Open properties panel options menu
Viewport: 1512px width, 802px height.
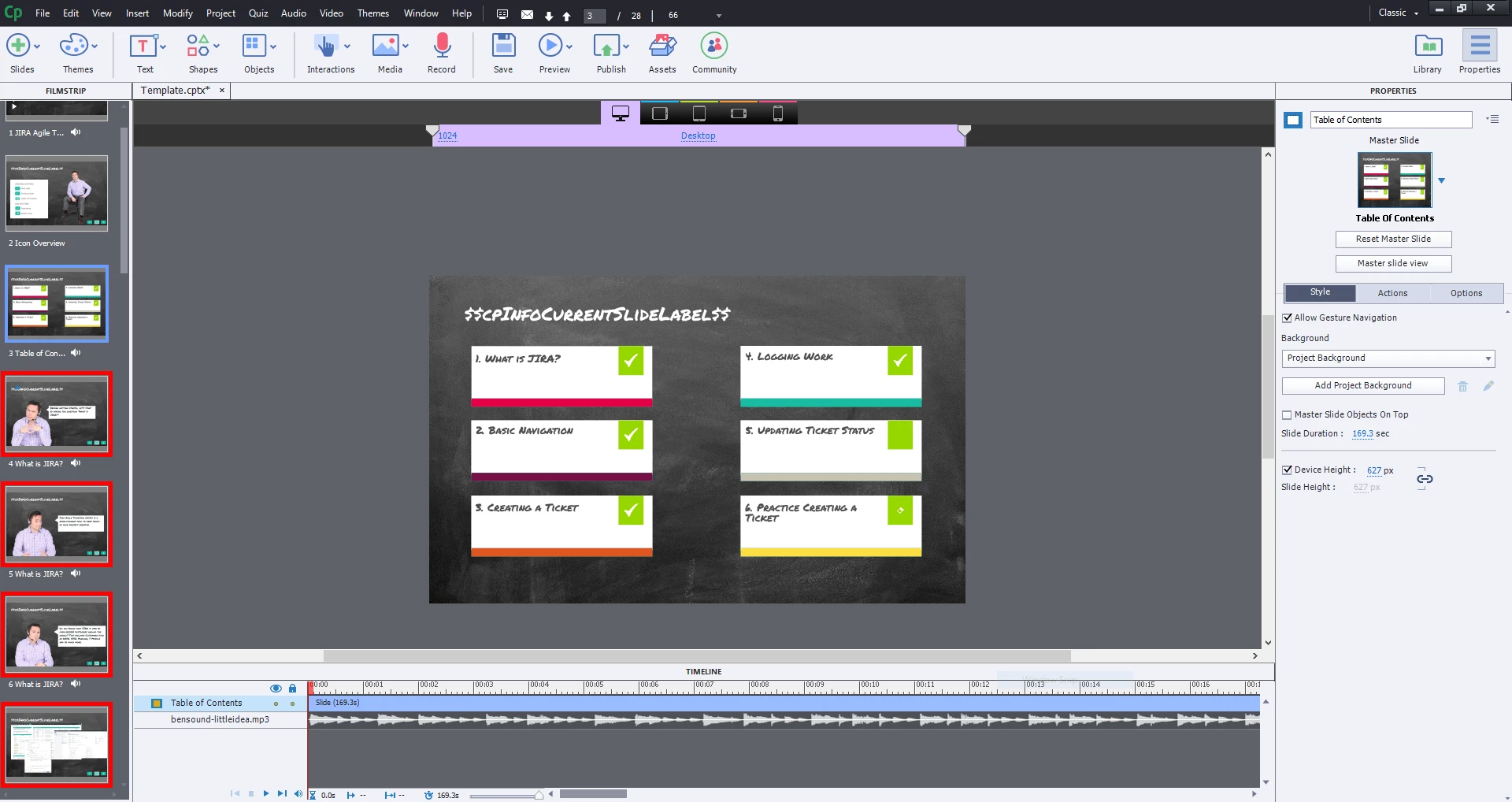pos(1492,120)
